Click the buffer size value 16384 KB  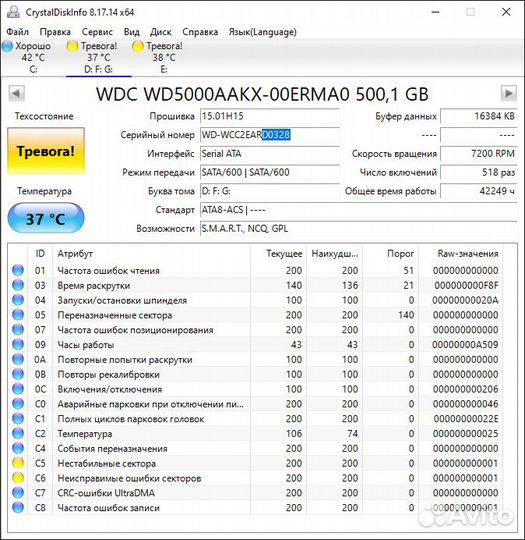tap(478, 116)
